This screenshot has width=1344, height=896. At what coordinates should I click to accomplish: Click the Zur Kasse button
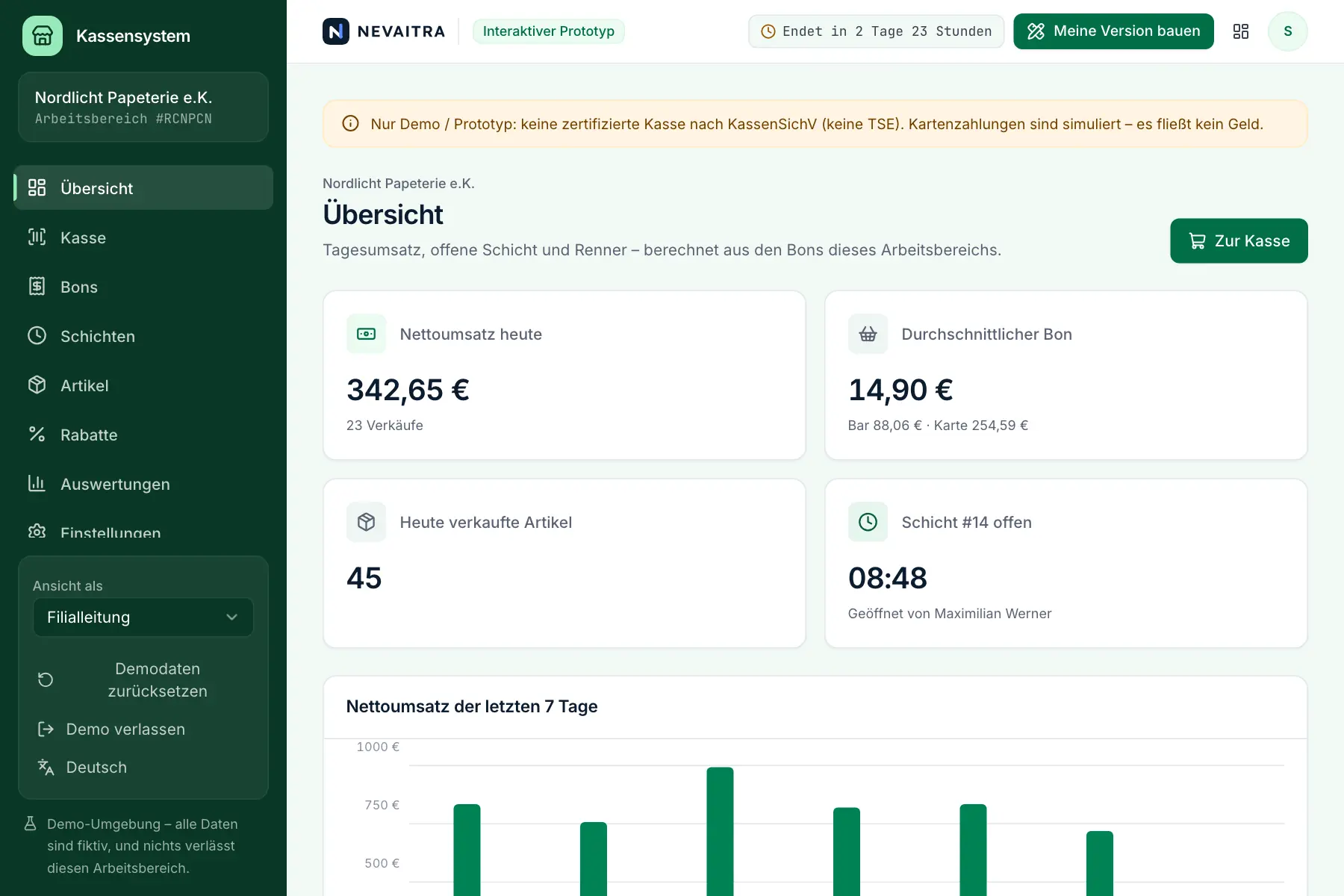[1239, 240]
